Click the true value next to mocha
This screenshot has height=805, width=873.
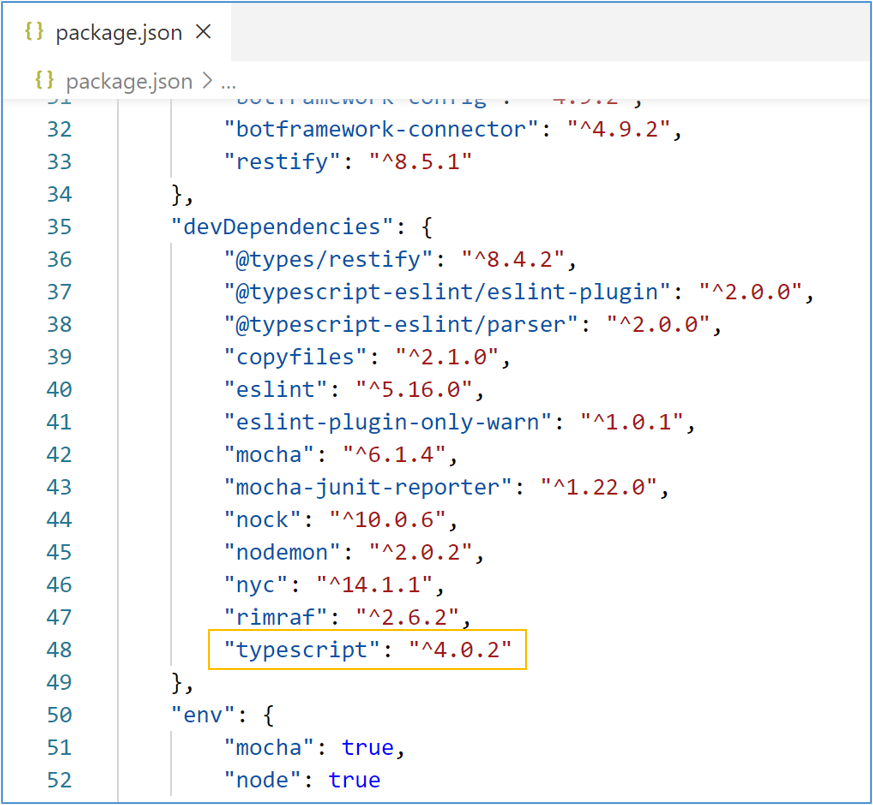tap(368, 747)
